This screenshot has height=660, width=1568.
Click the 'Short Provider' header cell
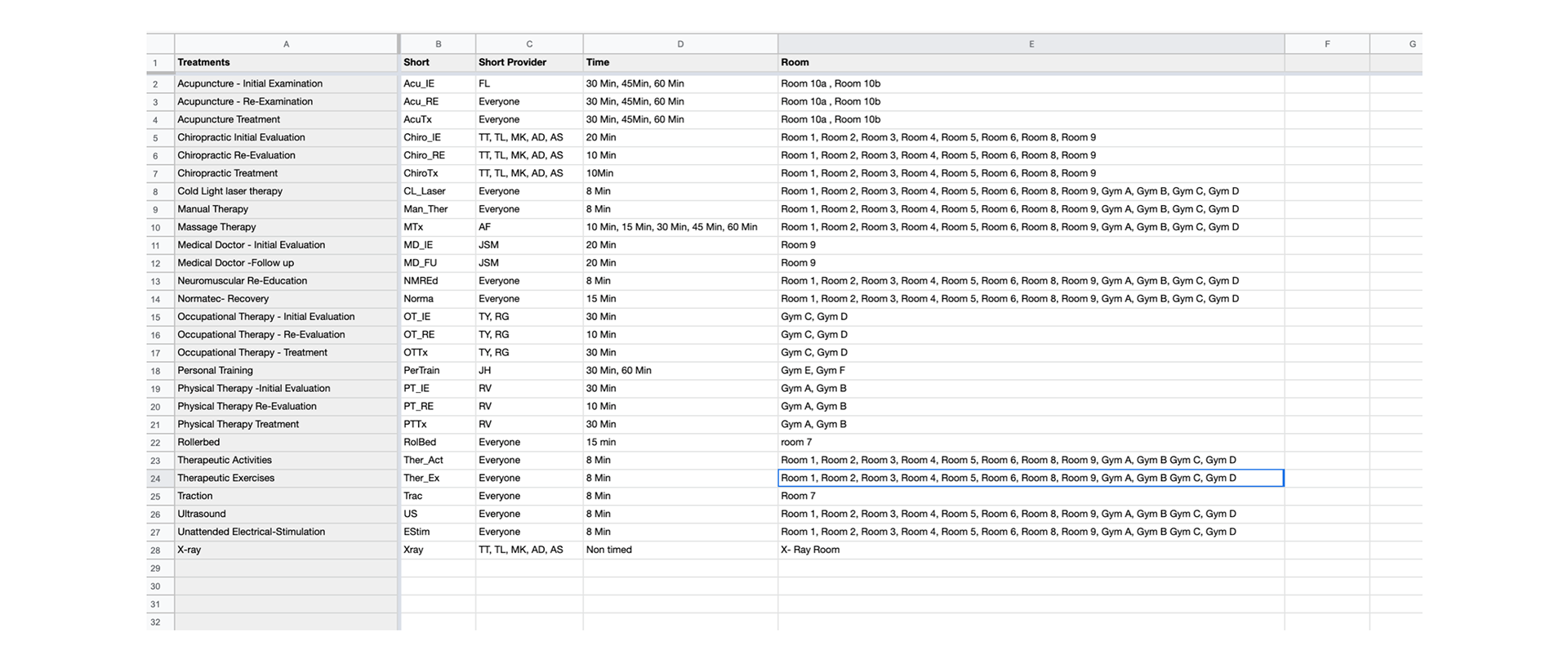(x=529, y=63)
